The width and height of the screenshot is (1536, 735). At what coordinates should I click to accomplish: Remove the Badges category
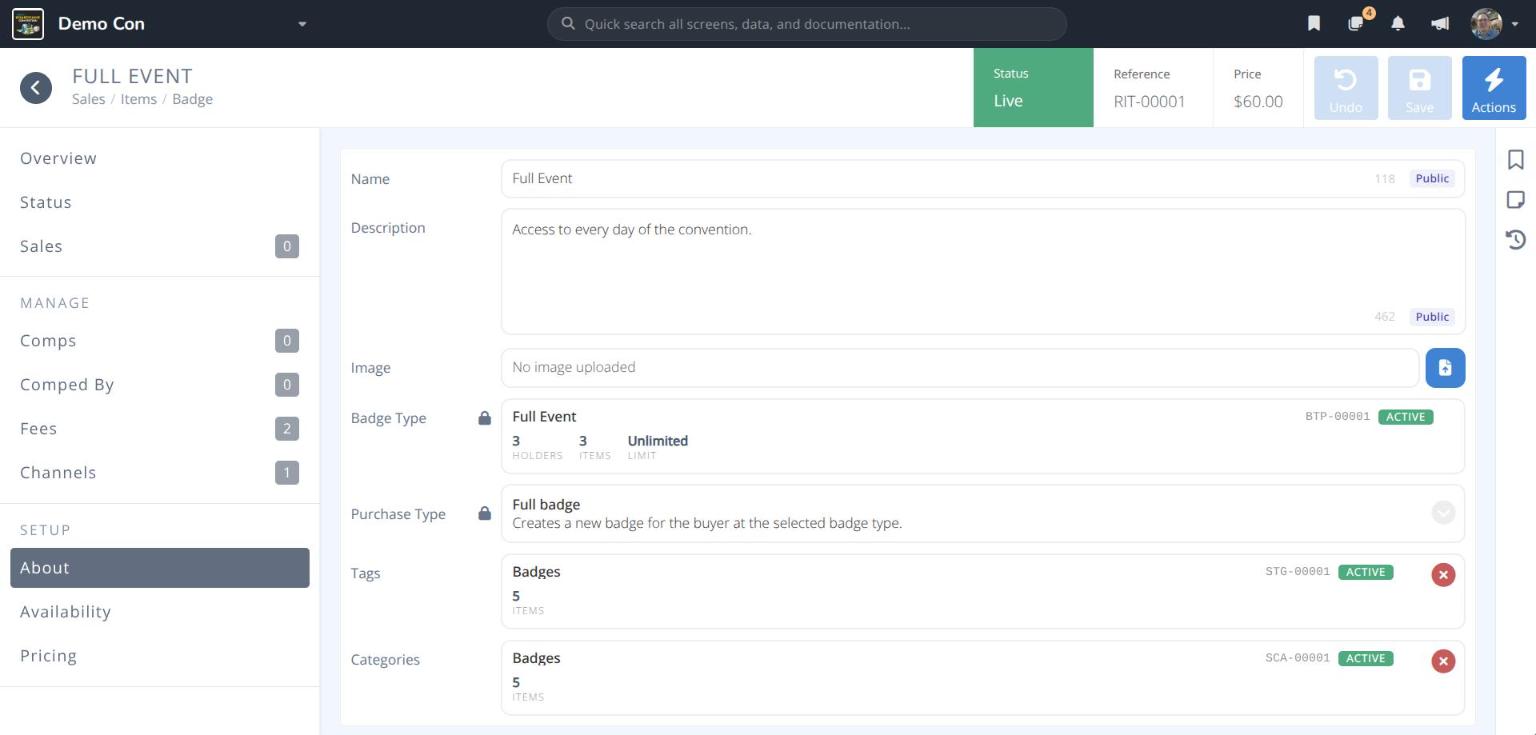pyautogui.click(x=1443, y=661)
